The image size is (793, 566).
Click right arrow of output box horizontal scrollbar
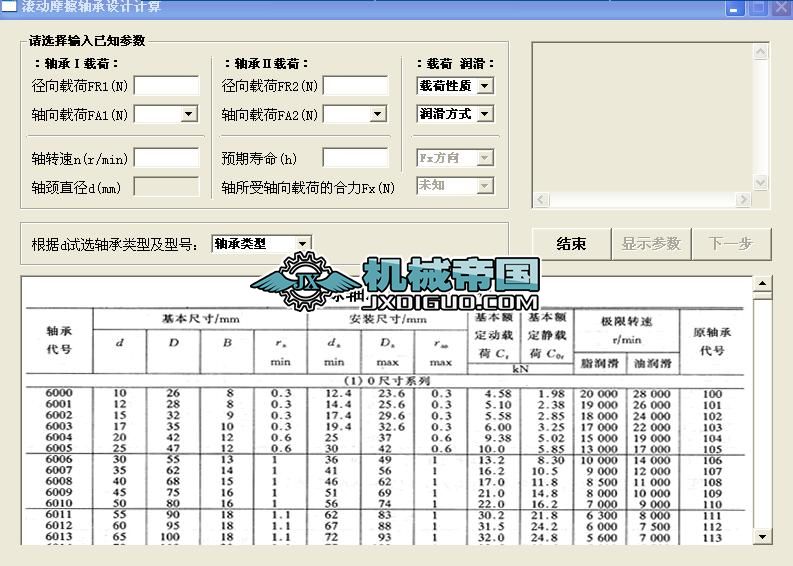tap(743, 199)
